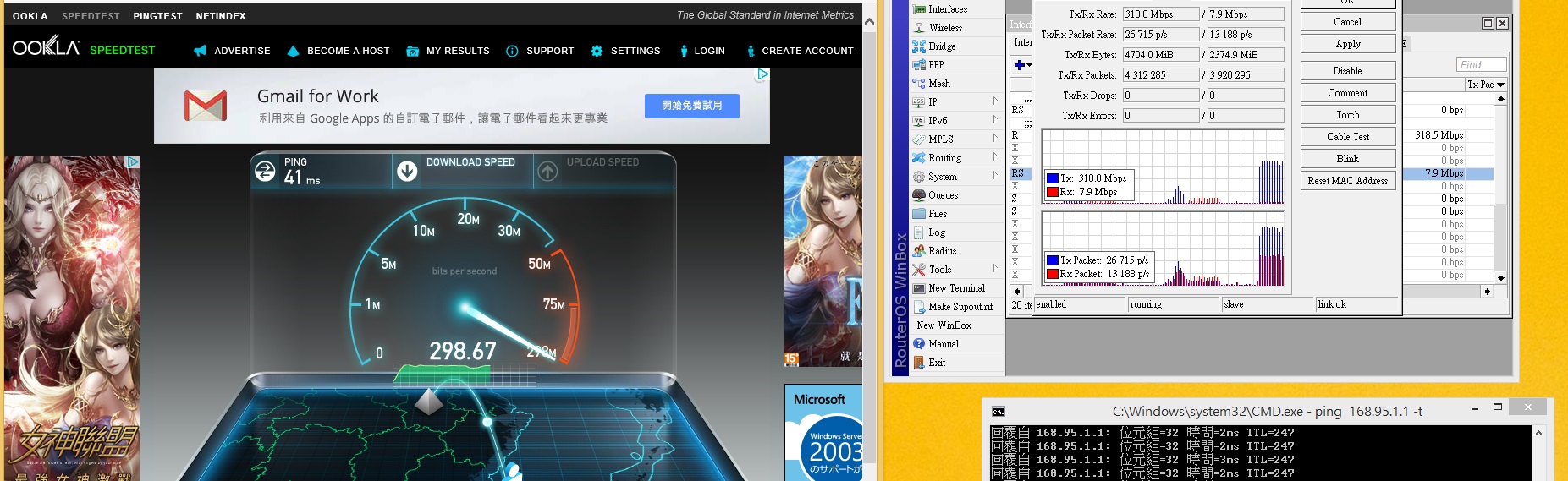Expand the Tools submenu arrow
Screen dimensions: 1568x481
[x=995, y=269]
